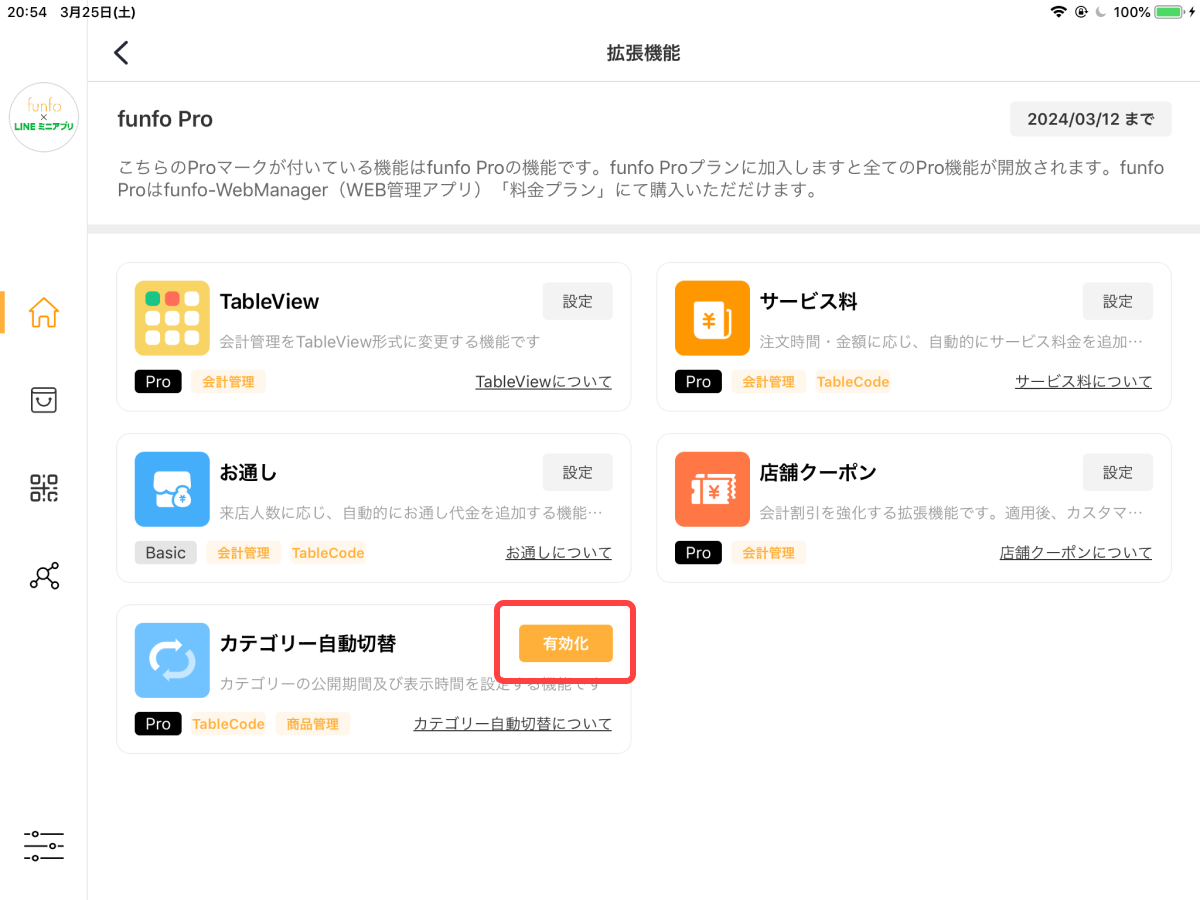Tap the 店舗クーポン description text

coord(951,513)
